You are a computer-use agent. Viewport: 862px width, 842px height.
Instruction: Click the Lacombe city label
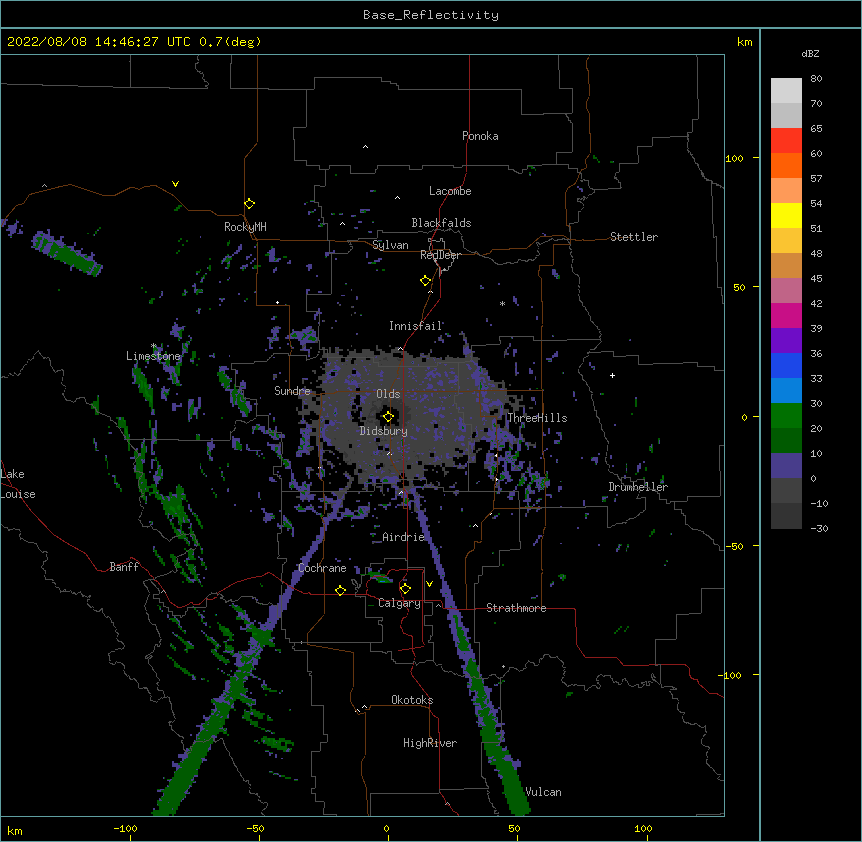tap(450, 191)
